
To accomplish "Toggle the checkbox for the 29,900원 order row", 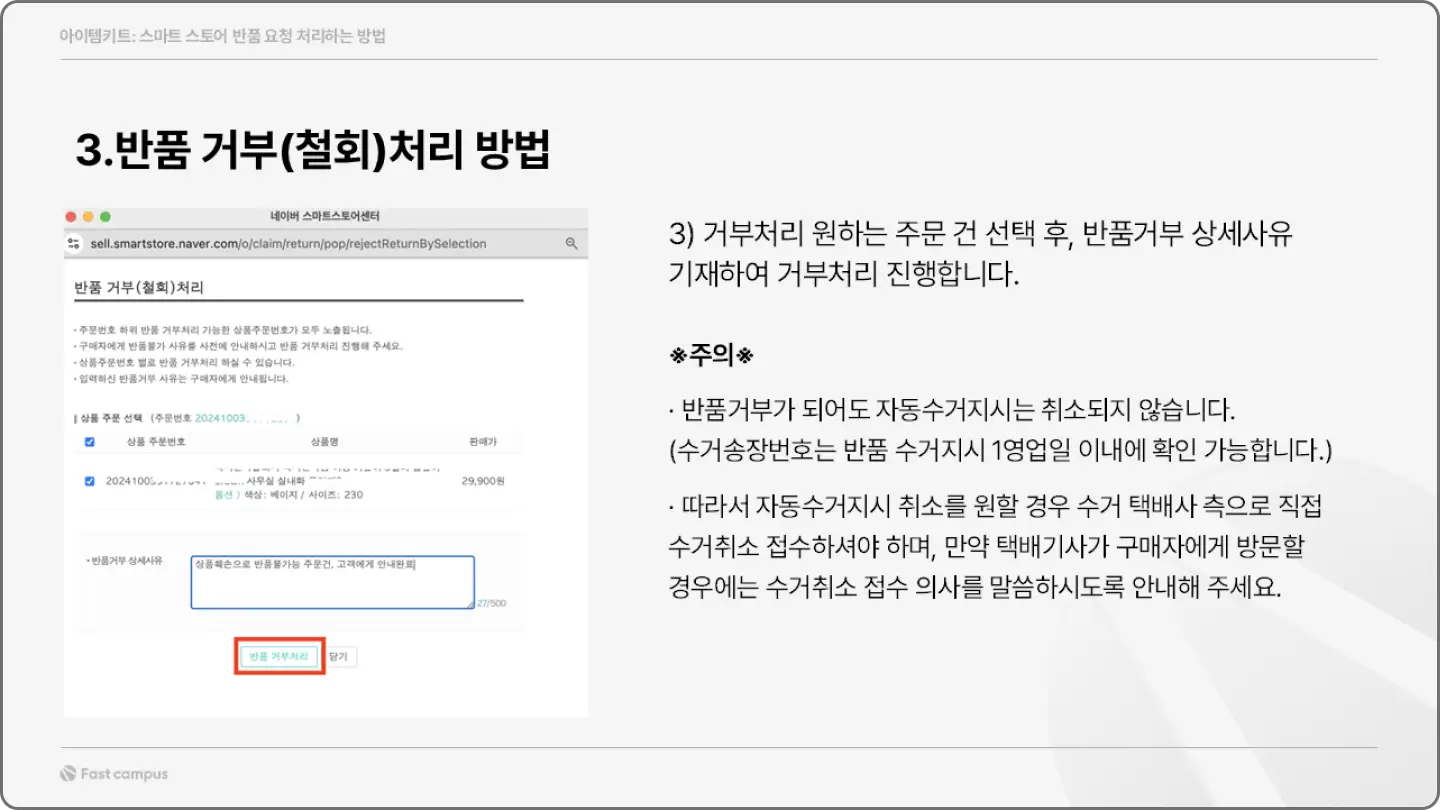I will pyautogui.click(x=90, y=481).
